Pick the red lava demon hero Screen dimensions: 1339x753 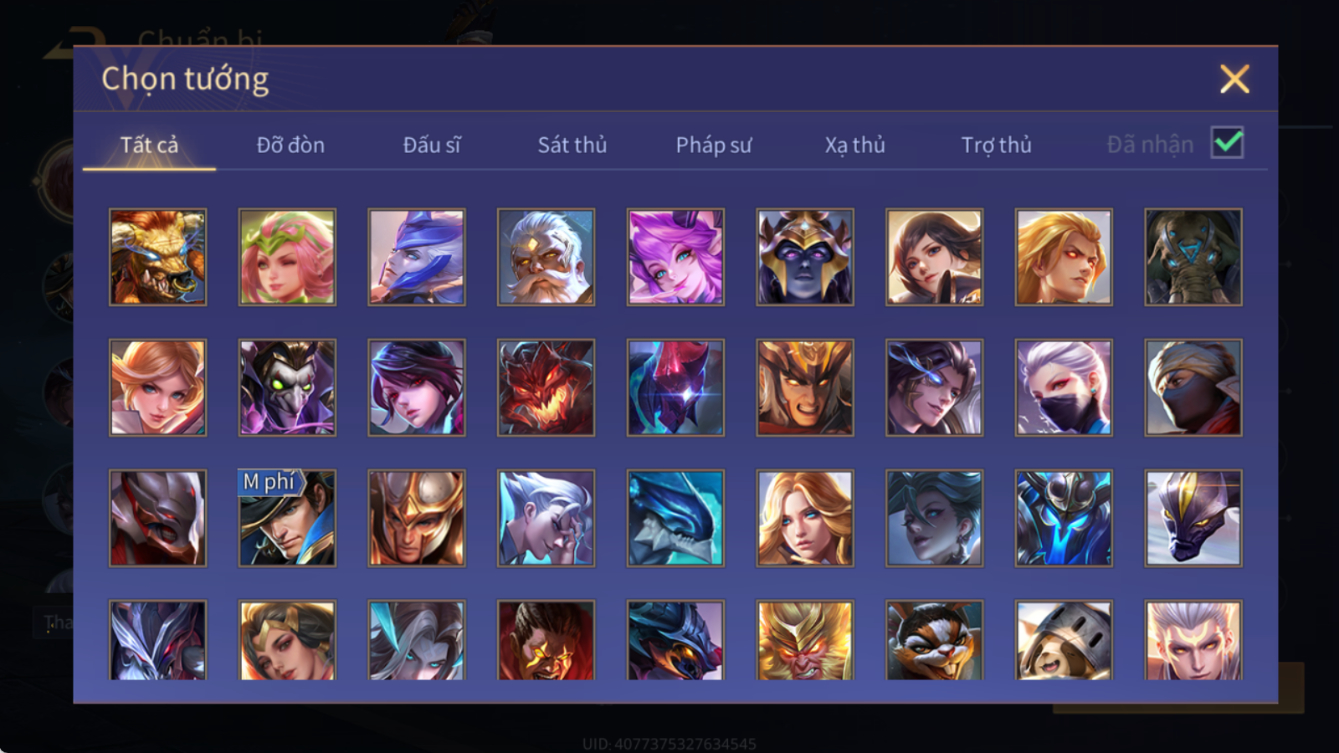pyautogui.click(x=546, y=388)
